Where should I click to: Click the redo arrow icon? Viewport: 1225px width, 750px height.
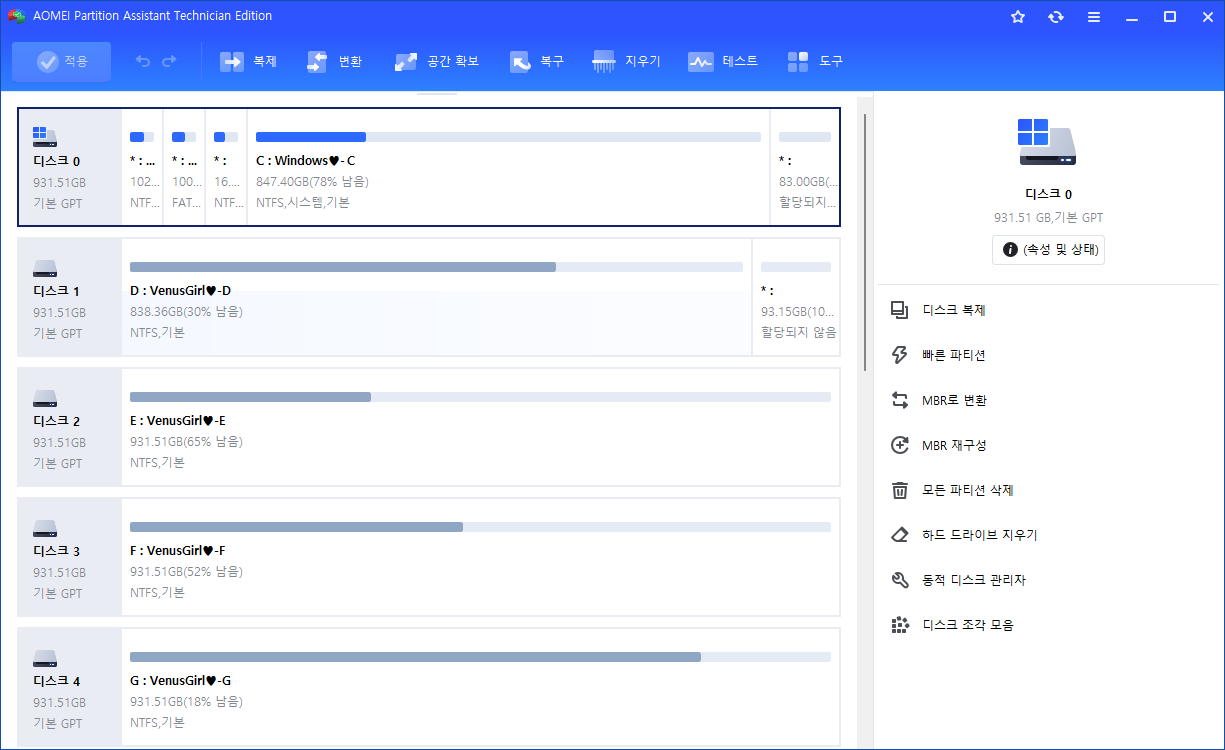[x=169, y=62]
